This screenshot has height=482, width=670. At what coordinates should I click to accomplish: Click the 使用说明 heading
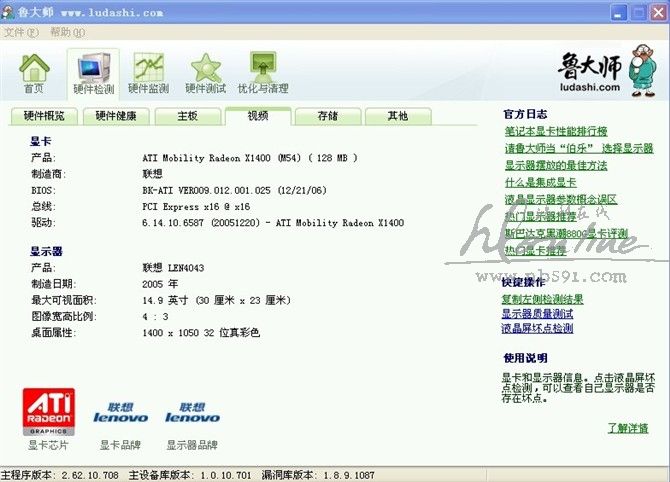click(x=525, y=358)
